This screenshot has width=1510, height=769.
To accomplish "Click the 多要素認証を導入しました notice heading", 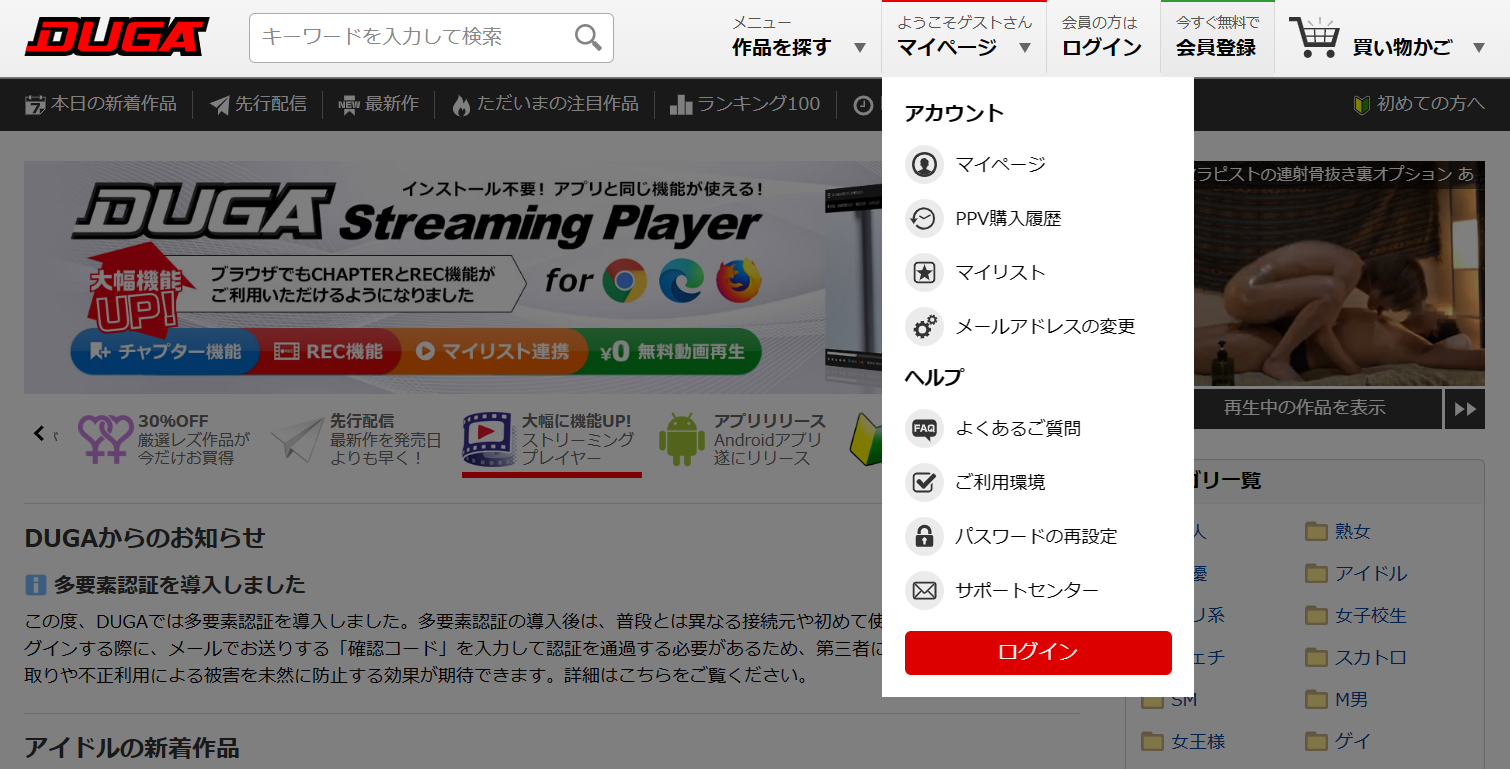I will tap(179, 585).
